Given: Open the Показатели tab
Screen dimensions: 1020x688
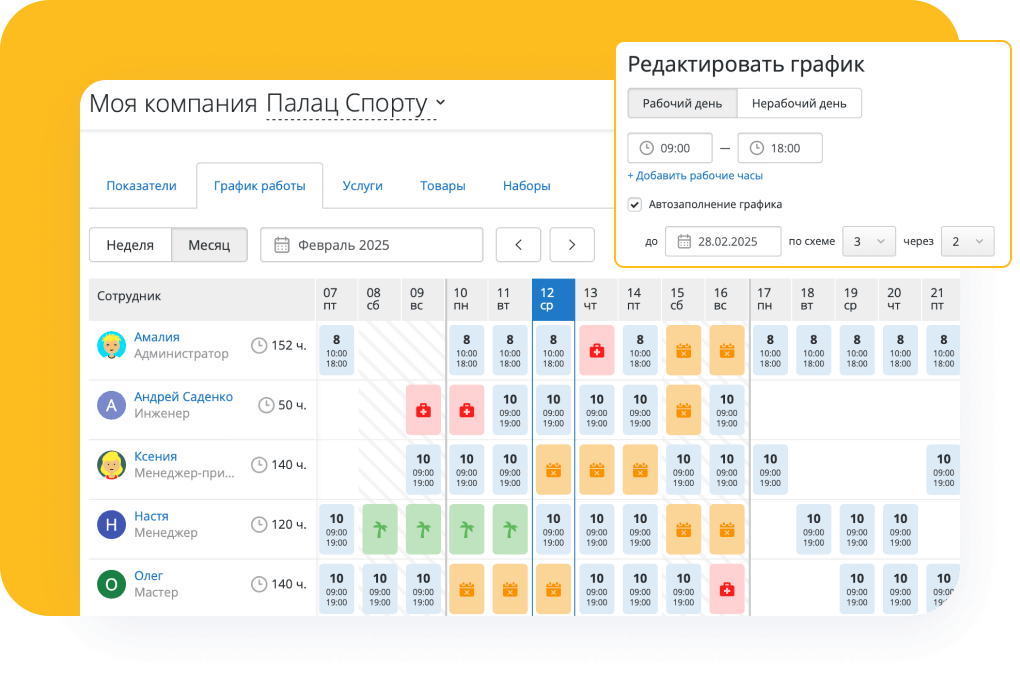Looking at the screenshot, I should [142, 185].
